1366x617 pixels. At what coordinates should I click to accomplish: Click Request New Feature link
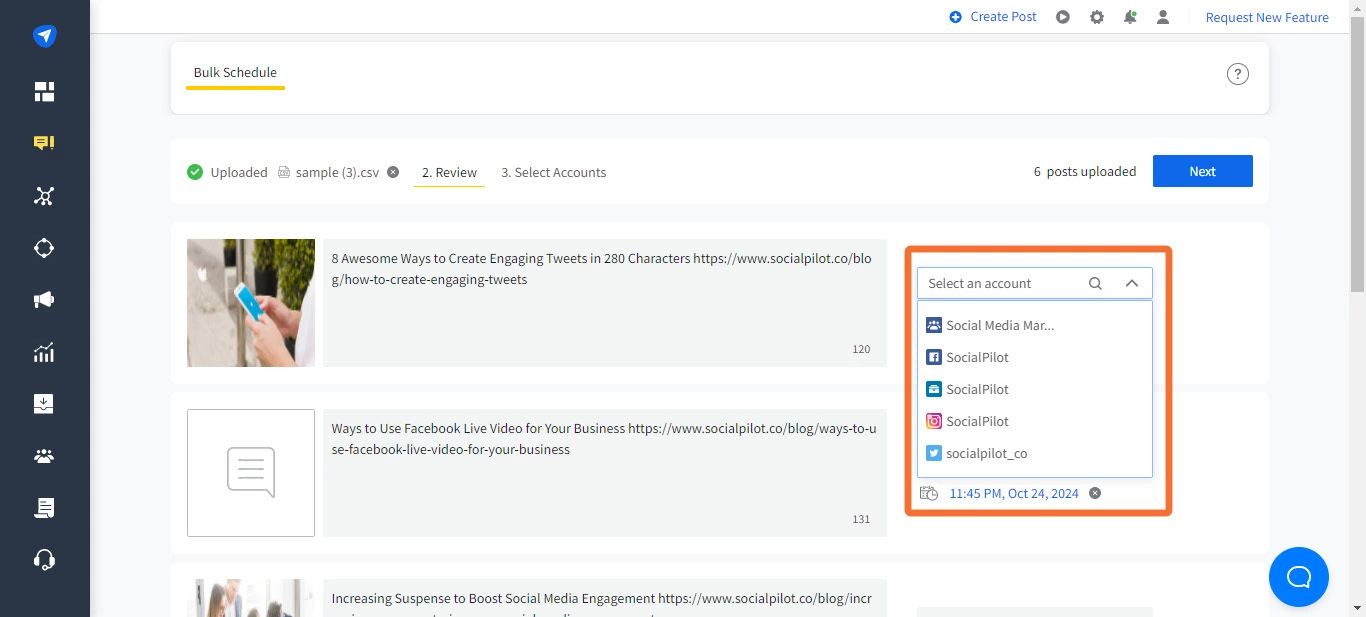tap(1267, 17)
